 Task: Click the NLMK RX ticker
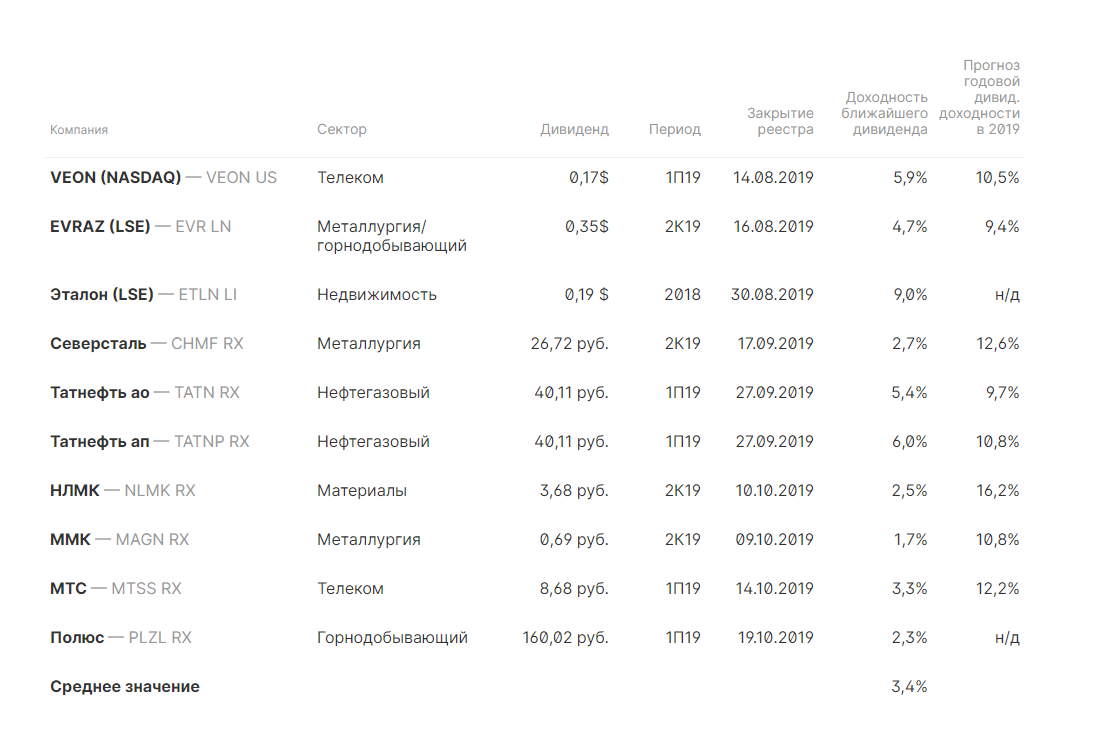click(x=160, y=490)
